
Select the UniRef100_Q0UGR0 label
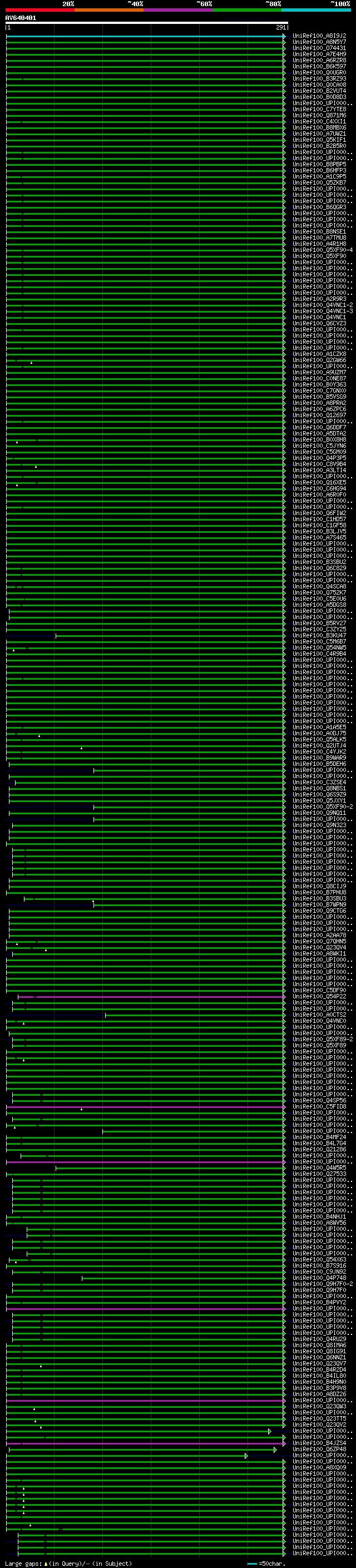click(319, 72)
